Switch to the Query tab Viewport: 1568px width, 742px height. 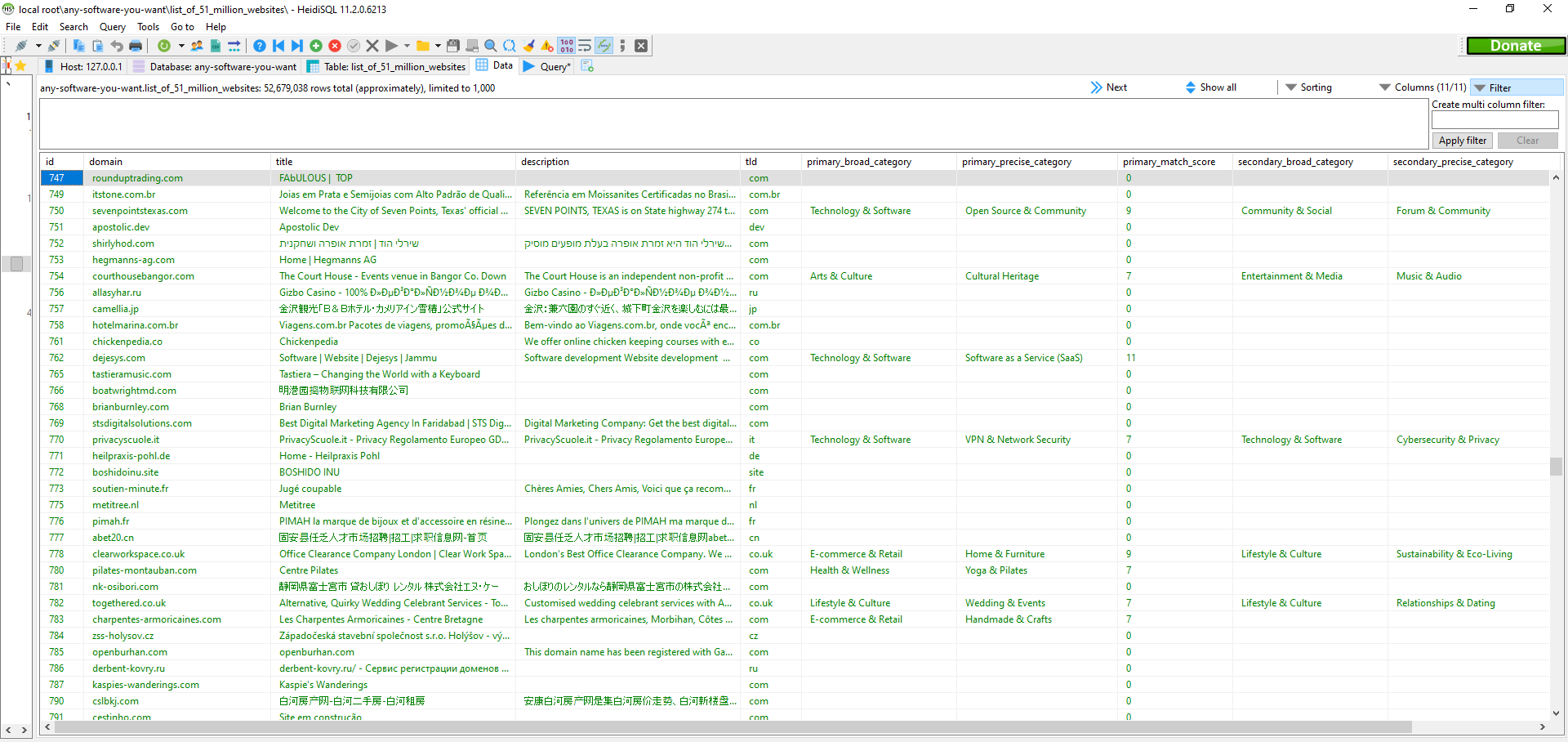546,66
